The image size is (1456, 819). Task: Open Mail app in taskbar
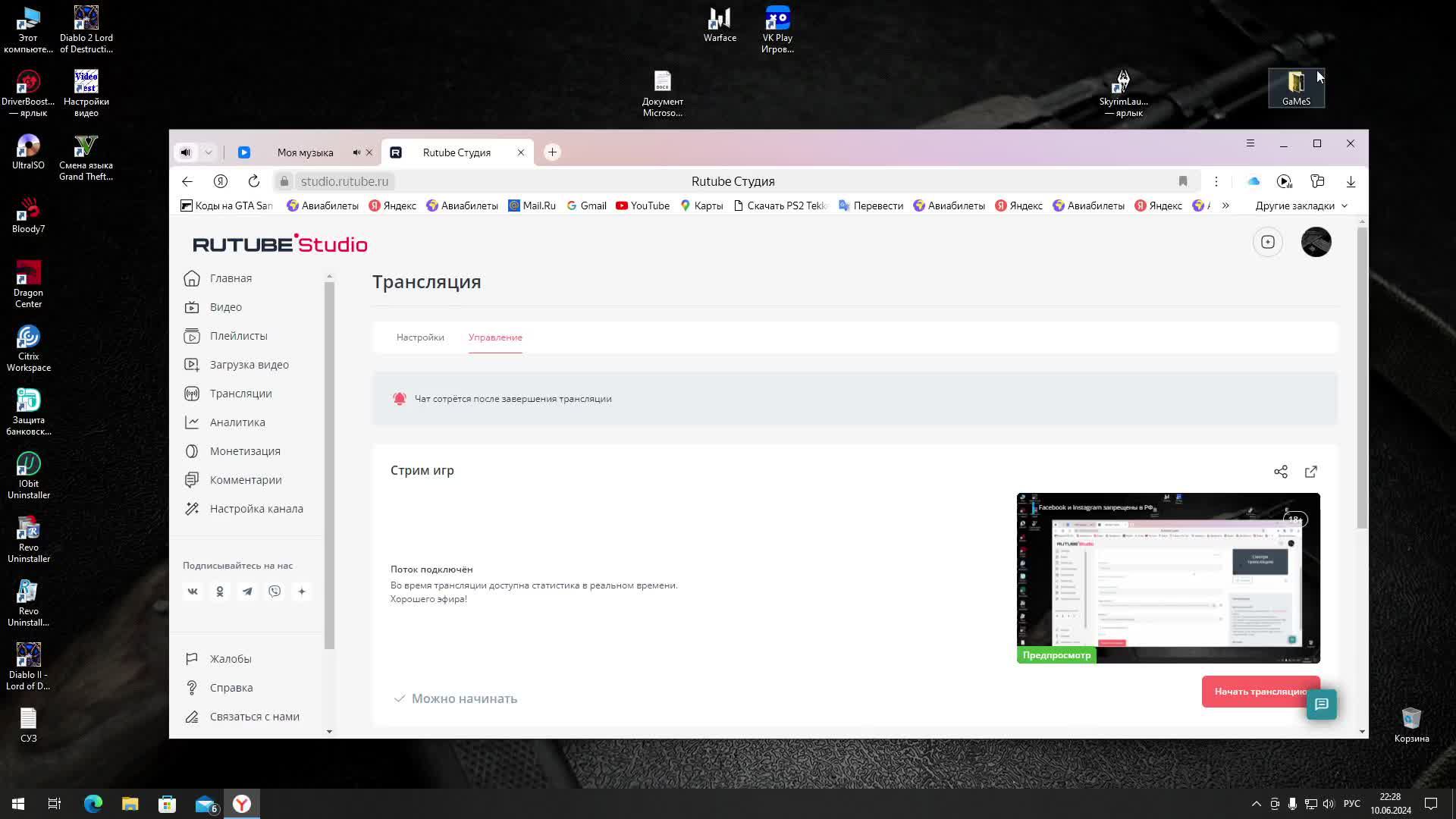206,804
